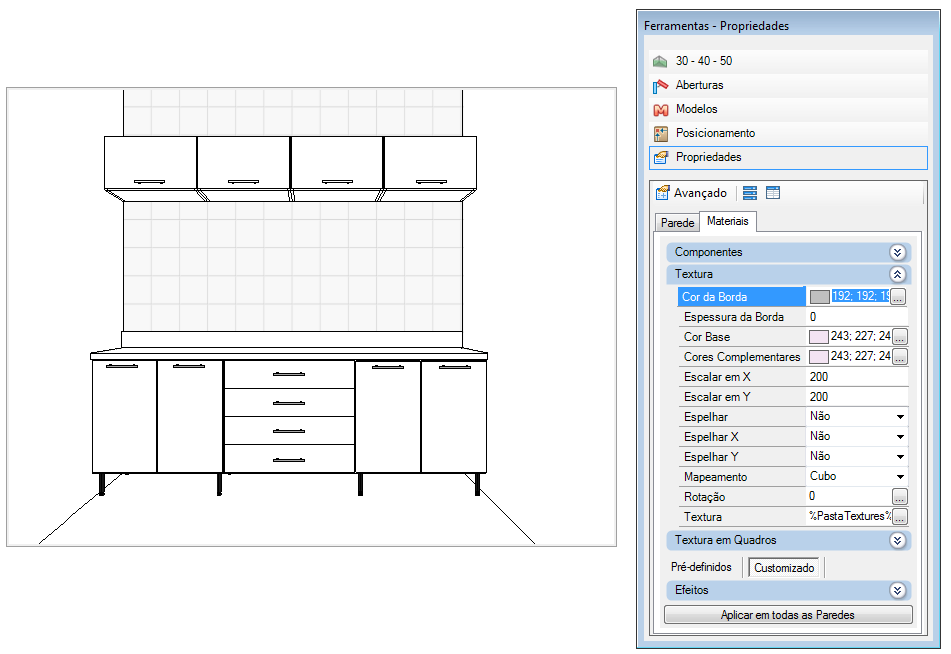Open the Espelhar Y dropdown arrow

tap(900, 457)
